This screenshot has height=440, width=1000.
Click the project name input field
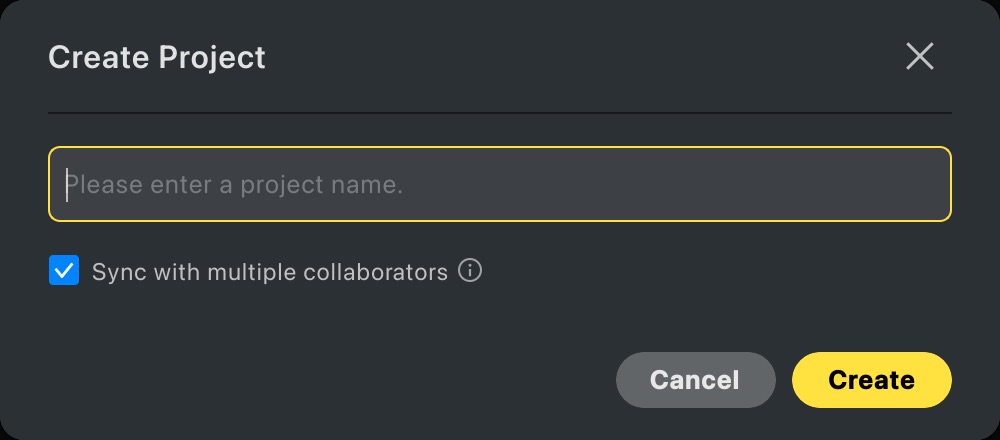(x=499, y=184)
